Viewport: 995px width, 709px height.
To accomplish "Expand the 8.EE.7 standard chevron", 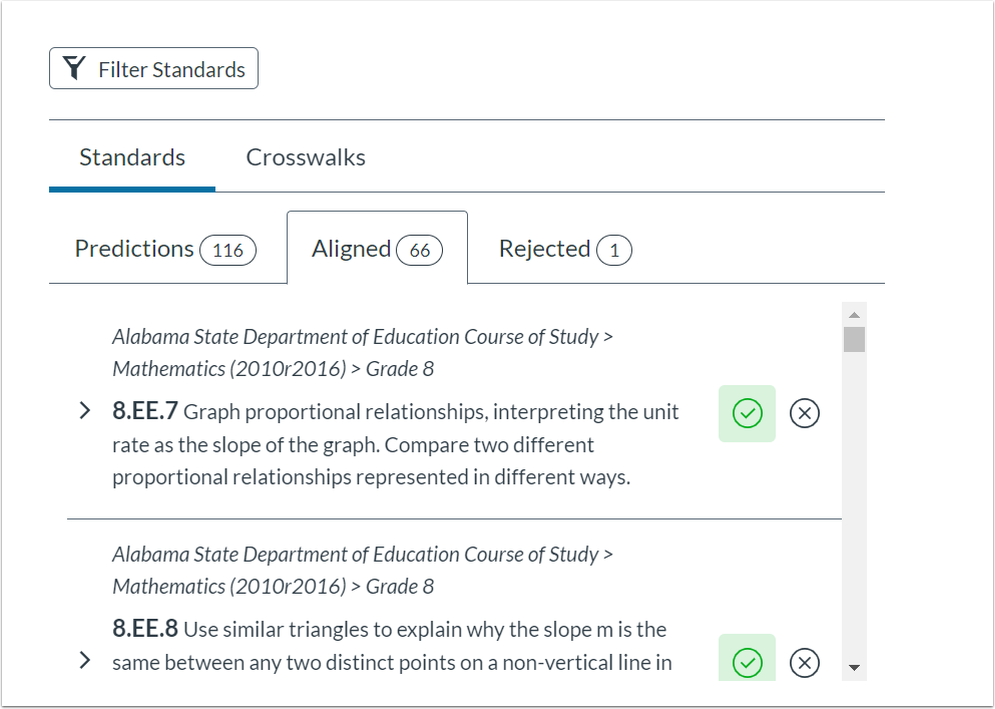I will tap(86, 412).
